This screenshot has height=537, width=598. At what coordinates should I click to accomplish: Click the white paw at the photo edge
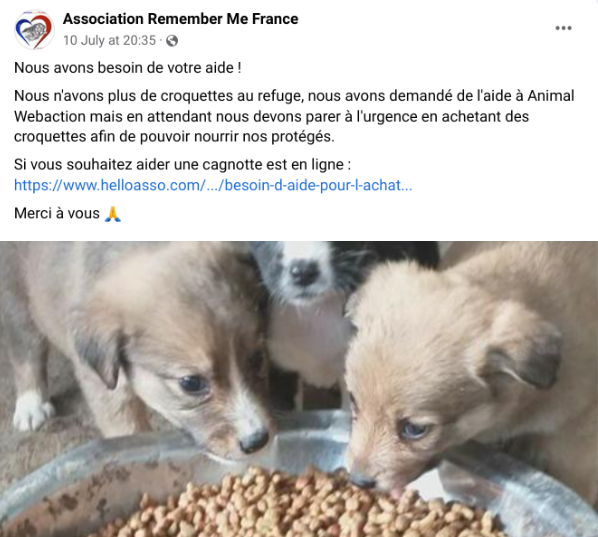[x=31, y=410]
